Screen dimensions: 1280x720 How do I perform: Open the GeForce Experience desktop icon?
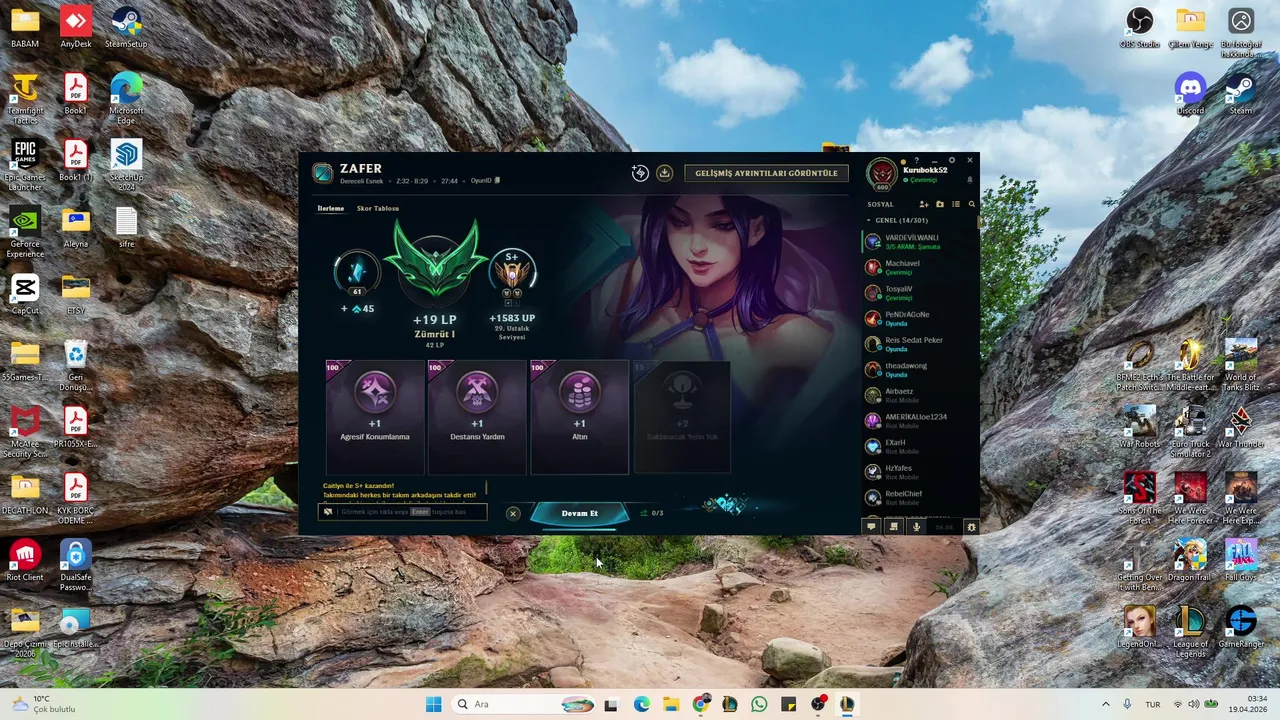pyautogui.click(x=25, y=233)
